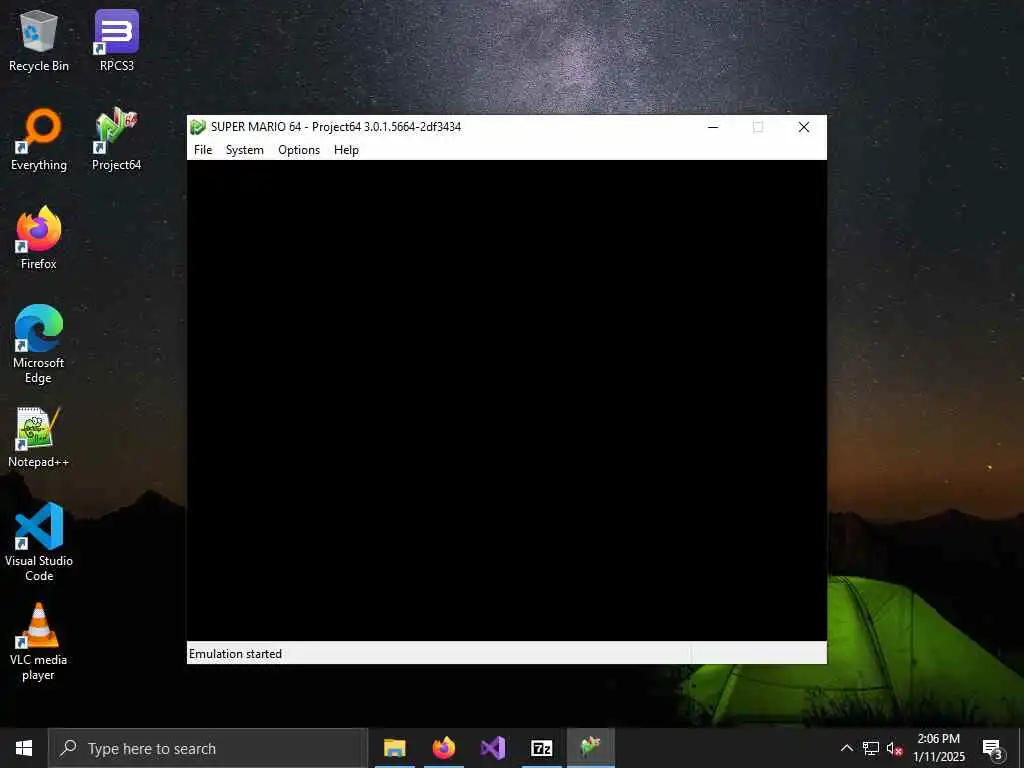Image resolution: width=1024 pixels, height=768 pixels.
Task: Select the VLC media player desktop shortcut
Action: (x=39, y=642)
